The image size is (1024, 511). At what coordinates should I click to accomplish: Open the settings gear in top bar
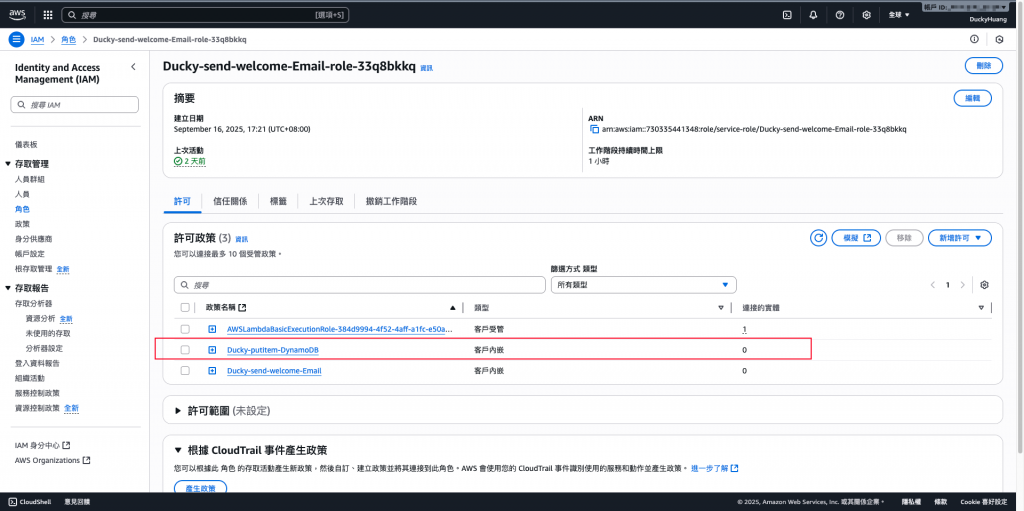(x=867, y=14)
